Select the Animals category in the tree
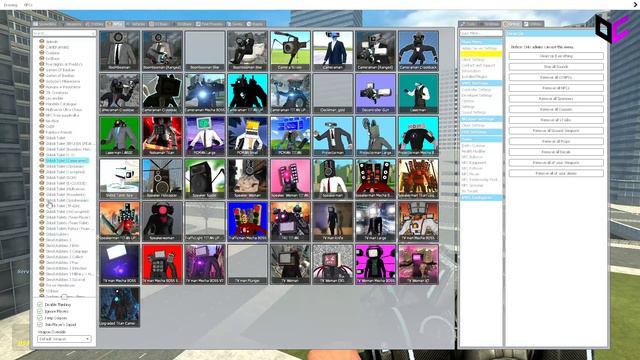This screenshot has width=640, height=360. click(52, 42)
